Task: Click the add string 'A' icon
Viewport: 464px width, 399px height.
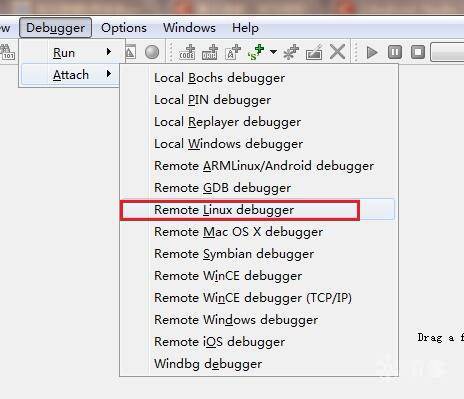Action: [x=233, y=52]
